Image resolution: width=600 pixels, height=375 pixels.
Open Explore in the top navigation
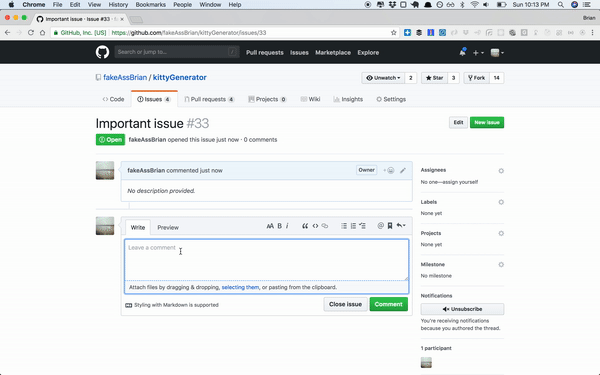click(368, 52)
